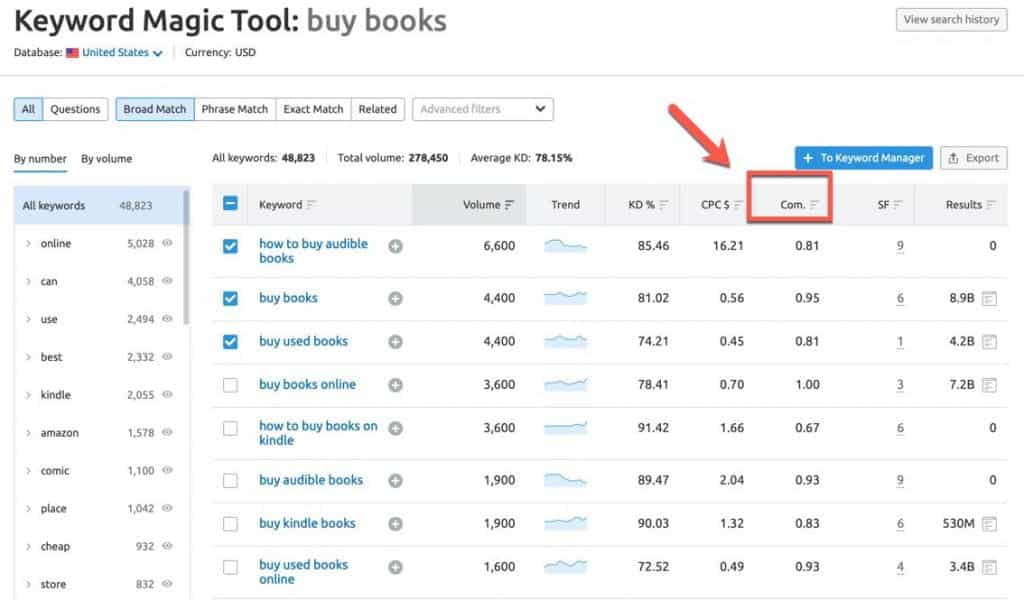Screen dimensions: 1024x600
Task: Open the Advanced filters dropdown
Action: click(483, 109)
